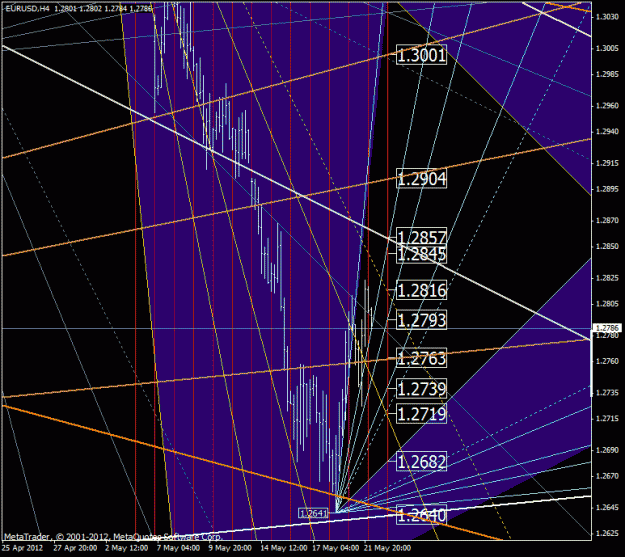Image resolution: width=625 pixels, height=557 pixels.
Task: Click the 1.2870 price axis value
Action: 607,220
